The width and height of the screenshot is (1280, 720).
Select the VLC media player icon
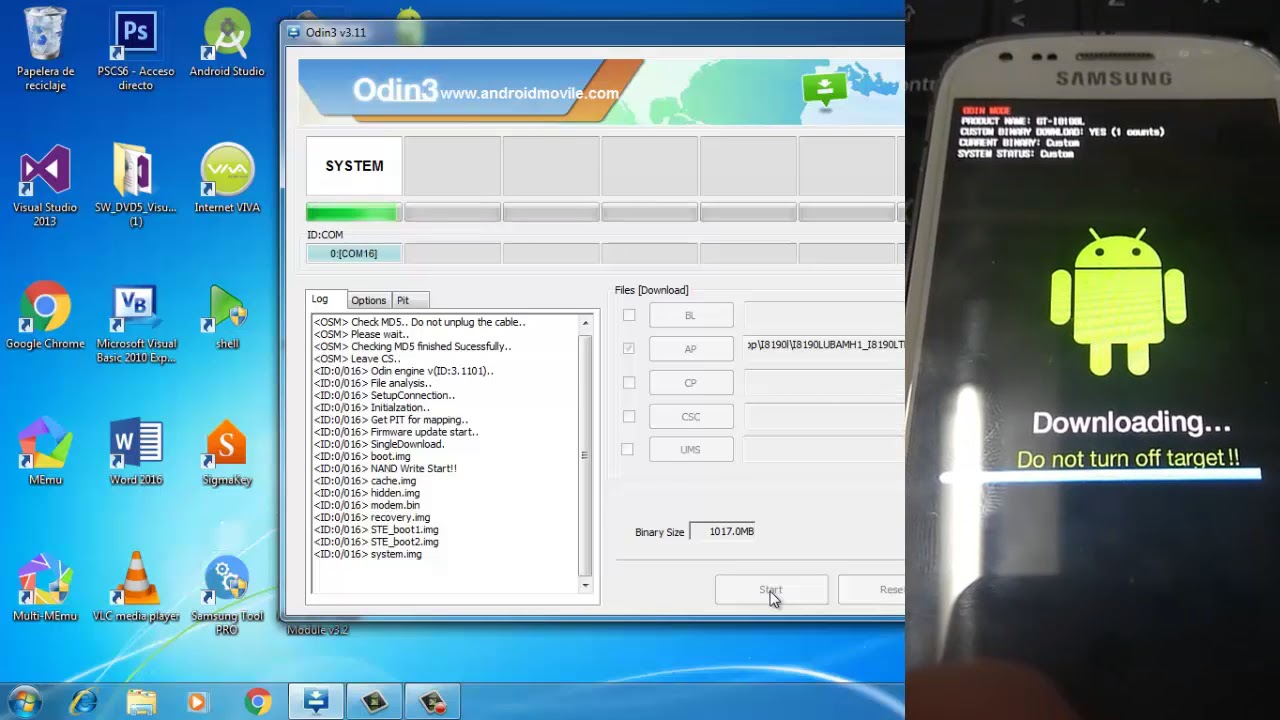pyautogui.click(x=136, y=588)
